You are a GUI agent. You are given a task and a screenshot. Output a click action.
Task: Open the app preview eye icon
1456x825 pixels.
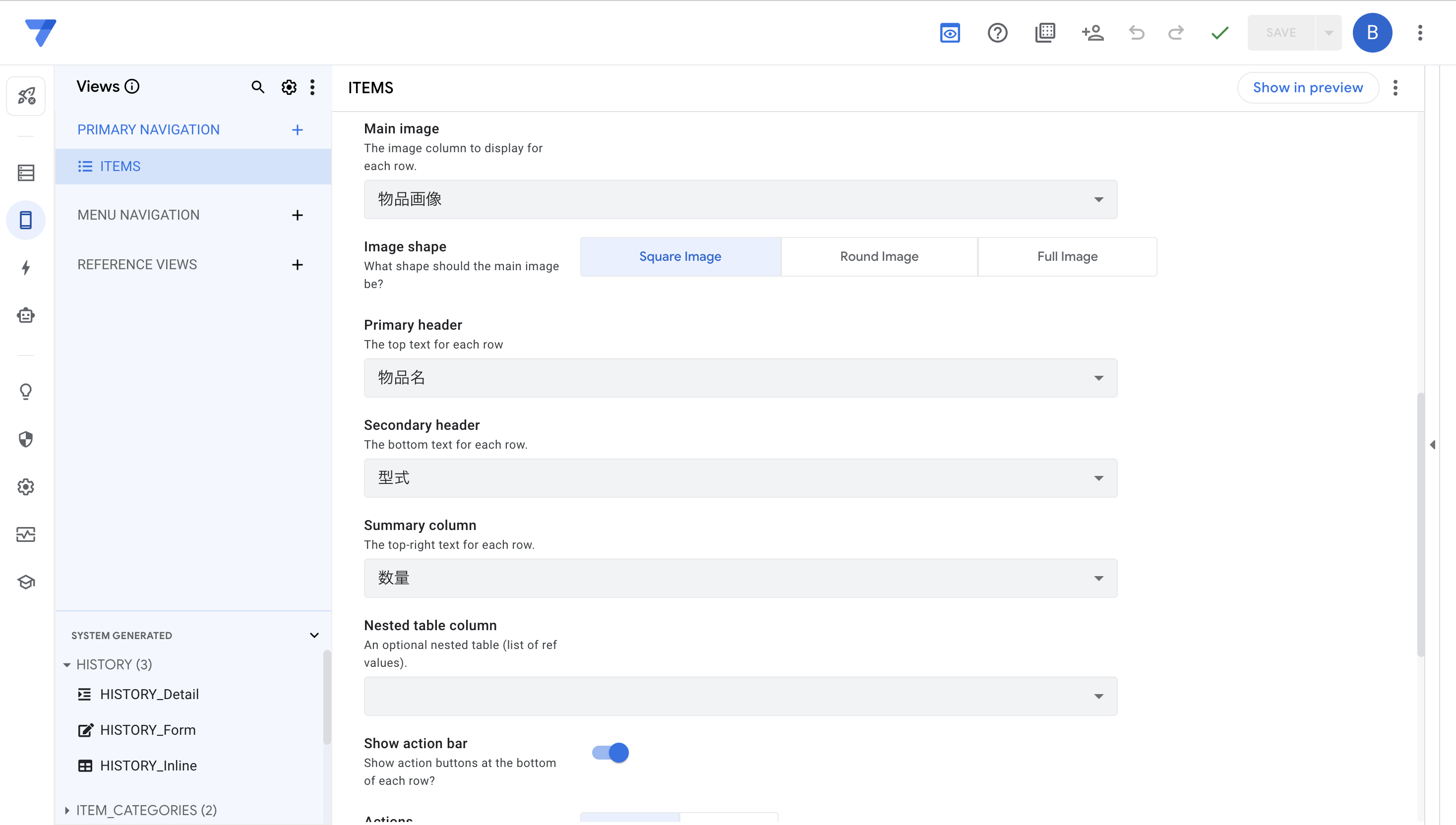949,33
